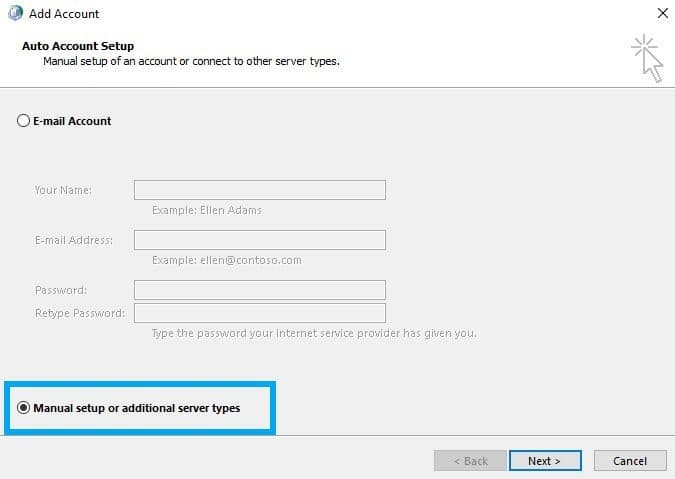Click the Next button

tap(545, 461)
